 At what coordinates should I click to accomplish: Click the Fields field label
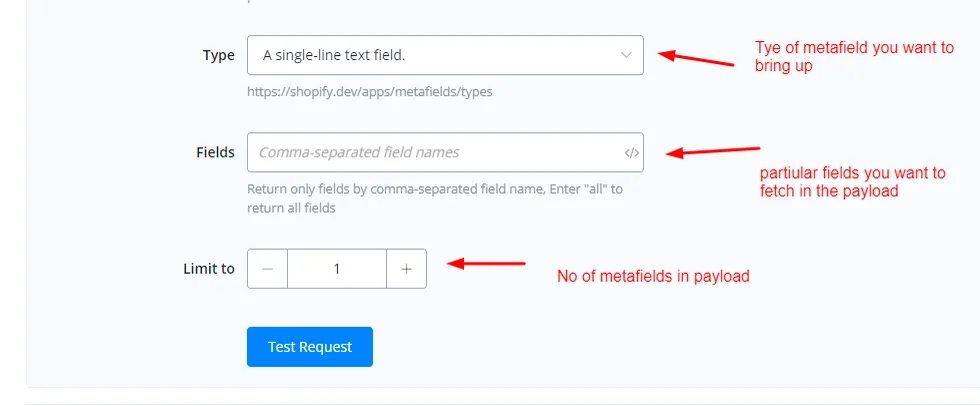(x=215, y=152)
